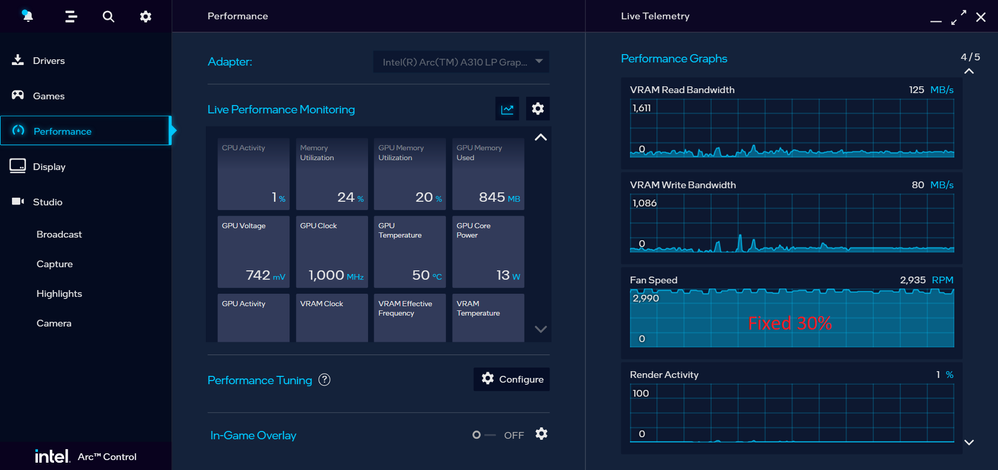Open In-Game Overlay settings gear
The height and width of the screenshot is (470, 998).
pos(541,434)
